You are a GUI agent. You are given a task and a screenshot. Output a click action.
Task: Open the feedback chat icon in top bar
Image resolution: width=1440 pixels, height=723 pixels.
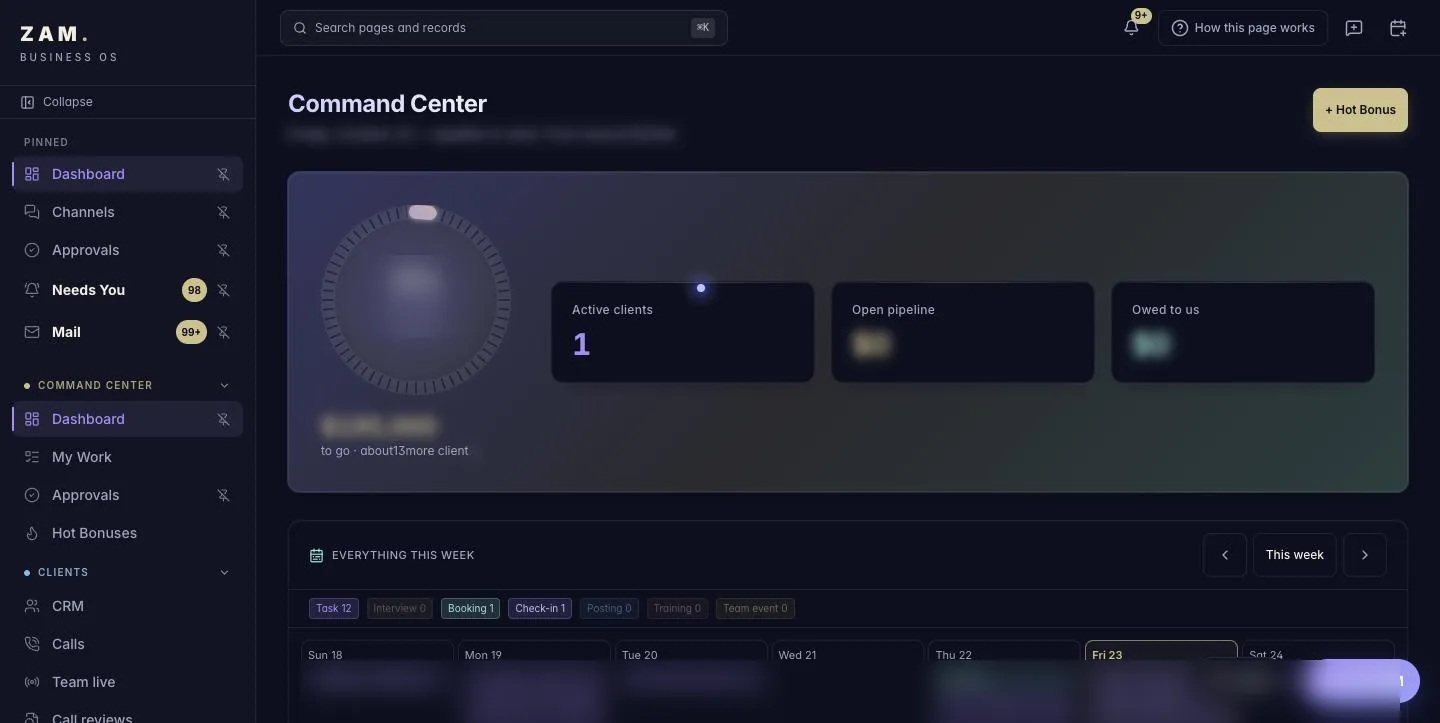pos(1354,28)
